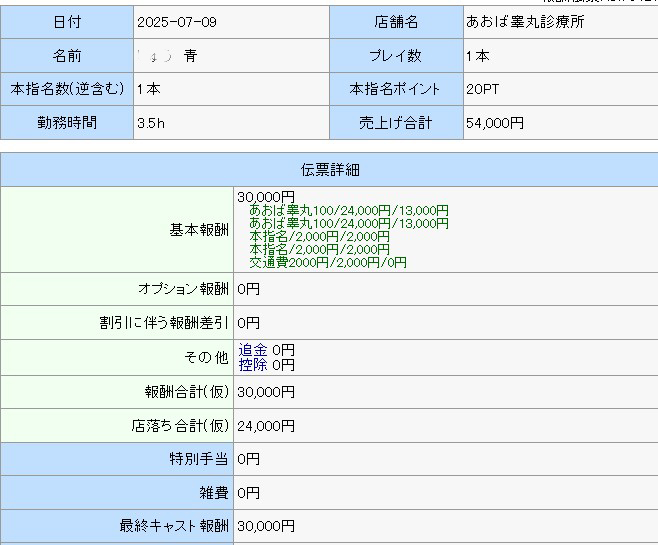Select the 3.5h working hours value

click(151, 123)
